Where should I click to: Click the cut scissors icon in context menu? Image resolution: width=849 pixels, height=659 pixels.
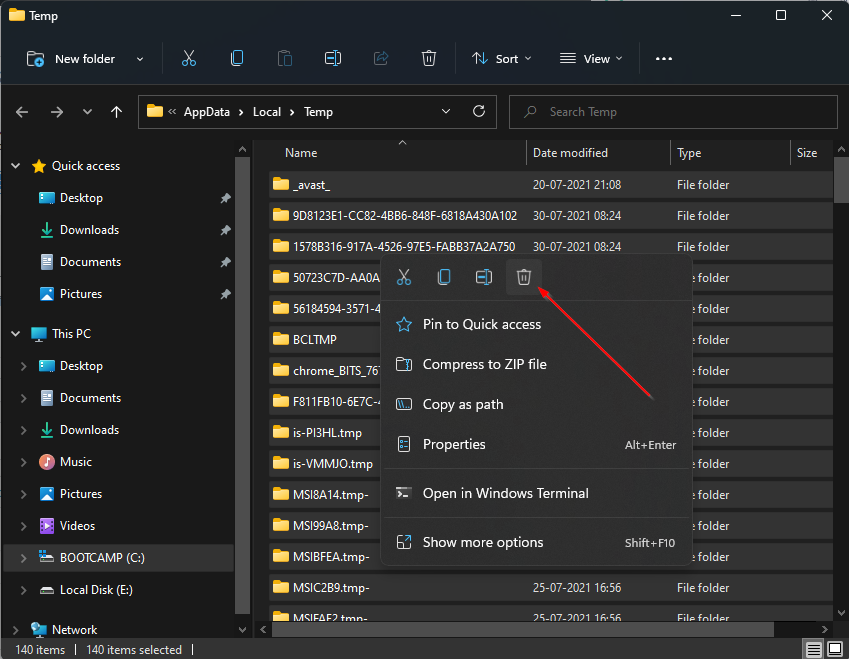point(404,277)
